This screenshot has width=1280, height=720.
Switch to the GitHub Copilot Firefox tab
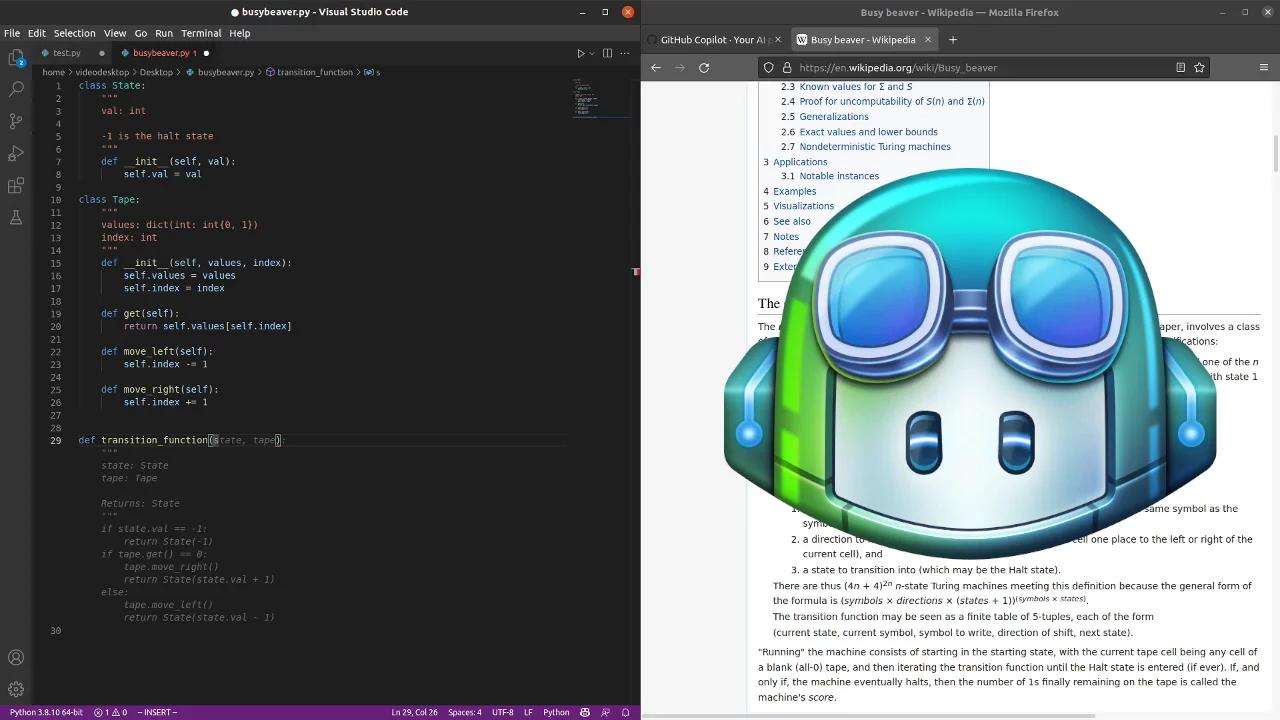[x=714, y=40]
